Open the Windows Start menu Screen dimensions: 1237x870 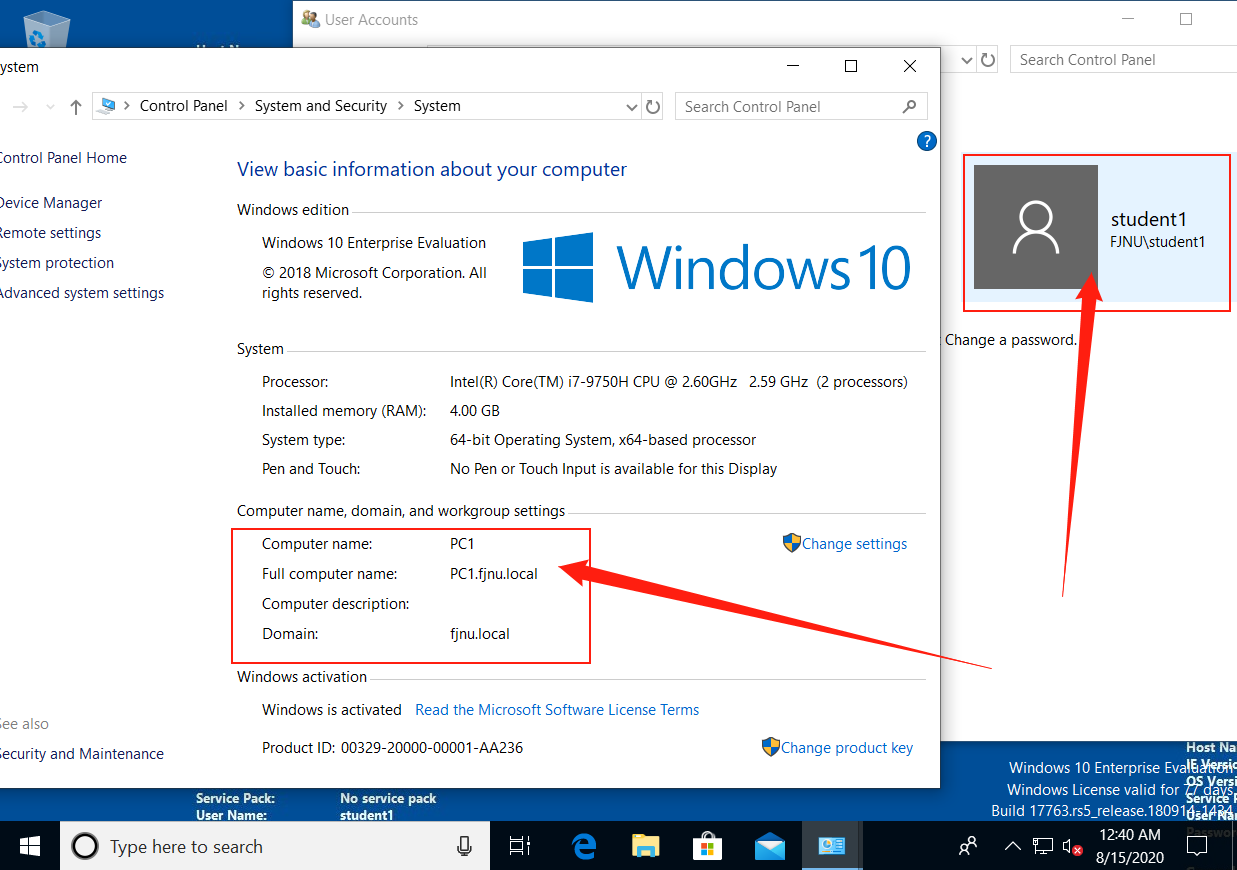[x=30, y=846]
